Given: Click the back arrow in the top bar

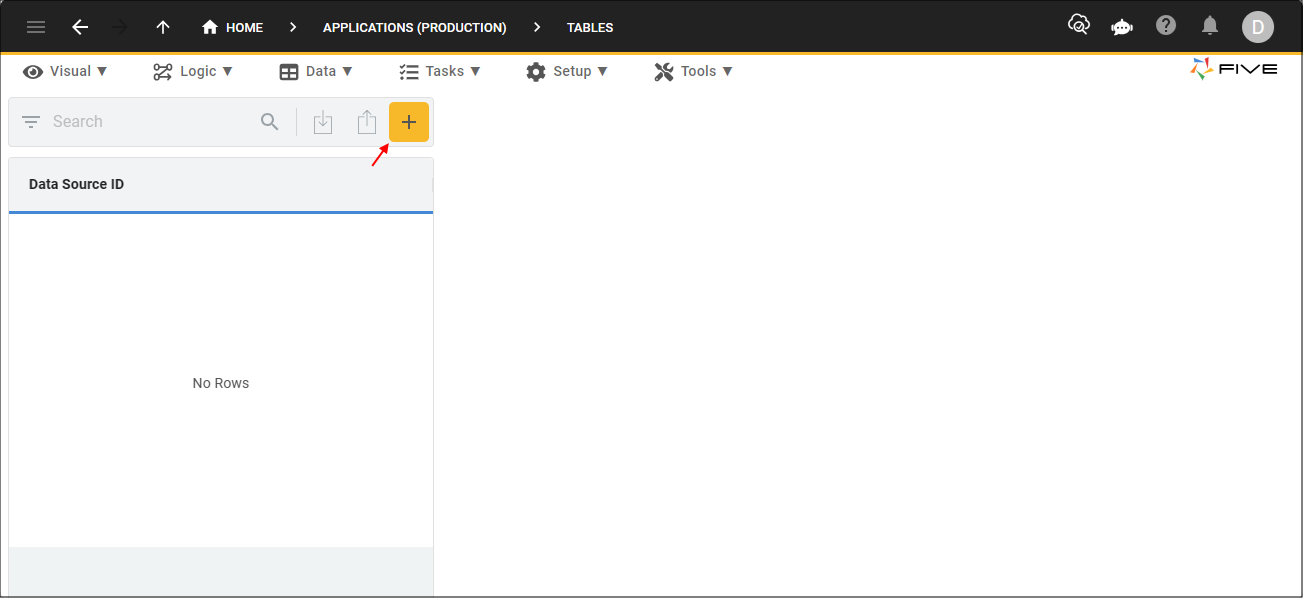Looking at the screenshot, I should click(80, 26).
